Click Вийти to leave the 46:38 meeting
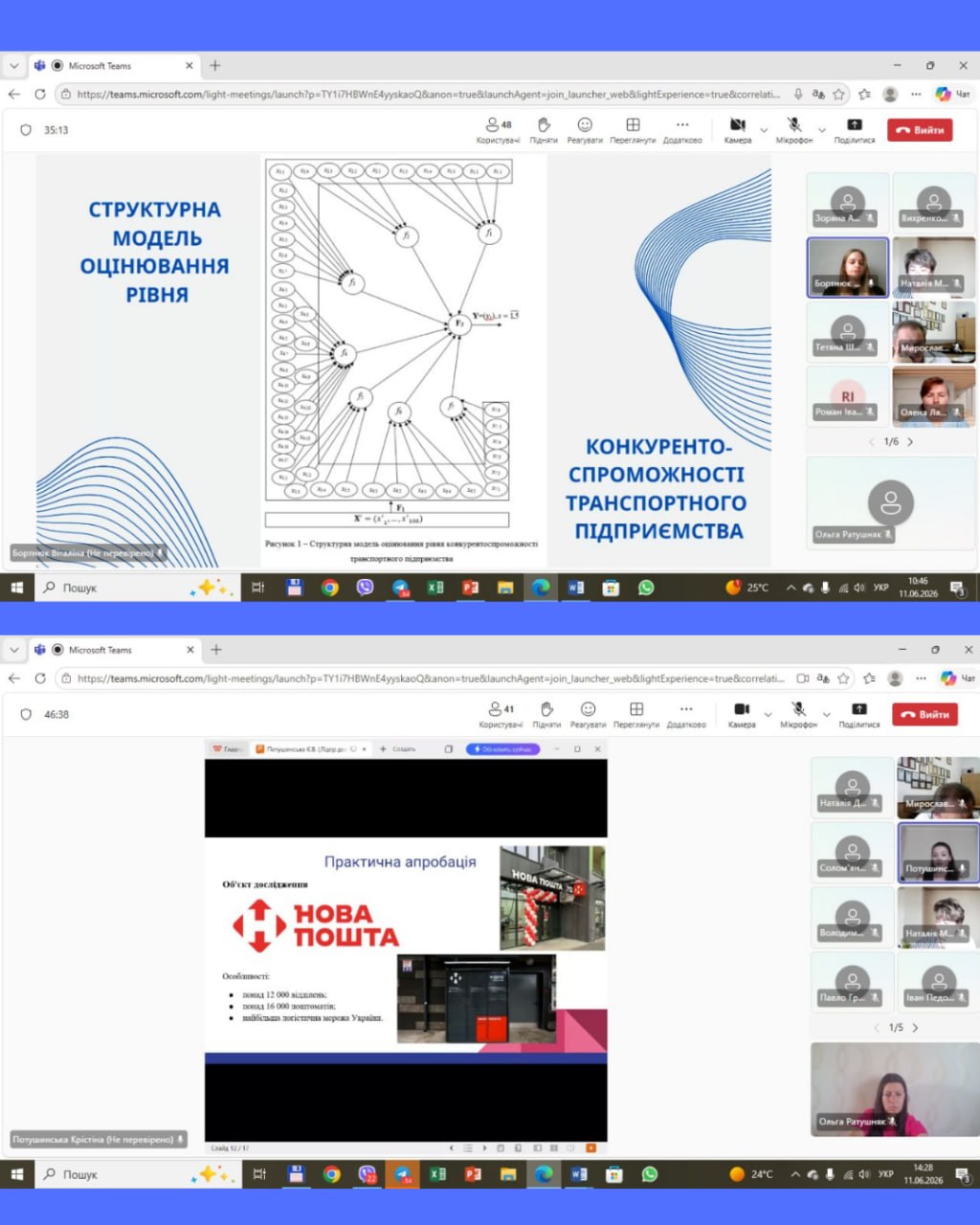 (x=924, y=715)
